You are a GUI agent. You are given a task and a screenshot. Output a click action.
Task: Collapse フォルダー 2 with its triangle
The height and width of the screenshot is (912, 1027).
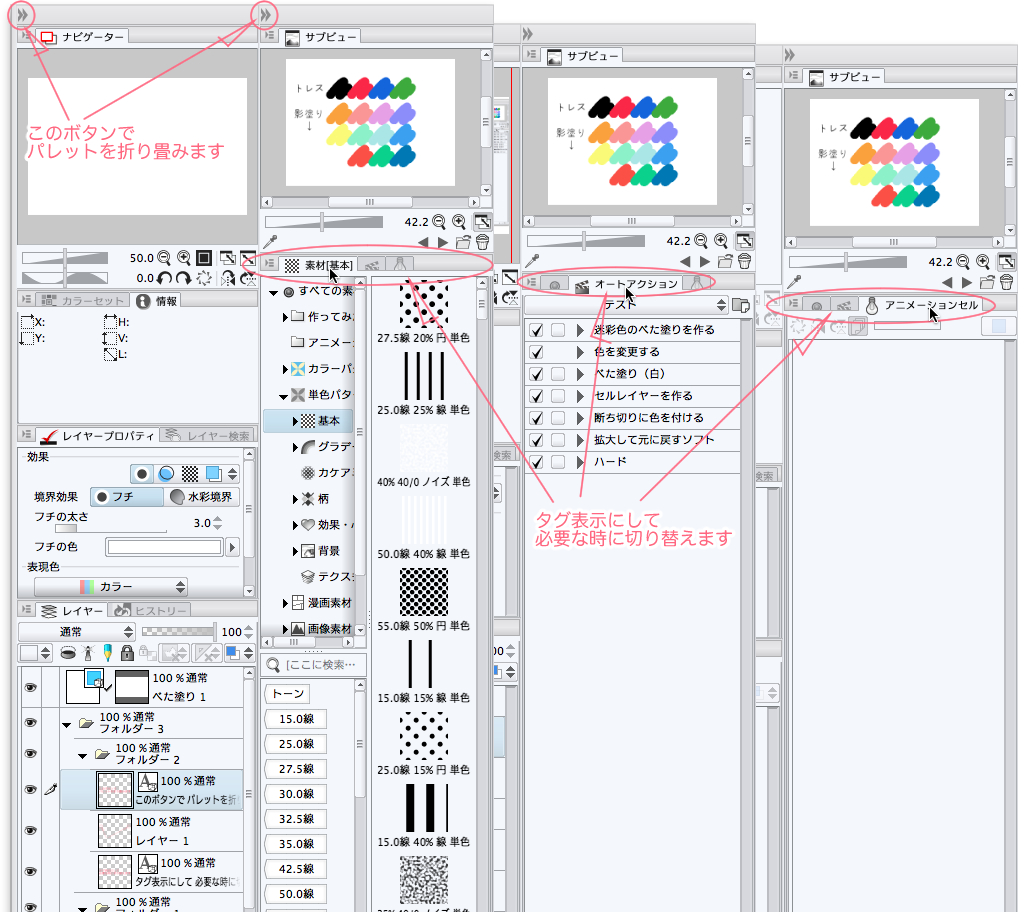pos(82,756)
